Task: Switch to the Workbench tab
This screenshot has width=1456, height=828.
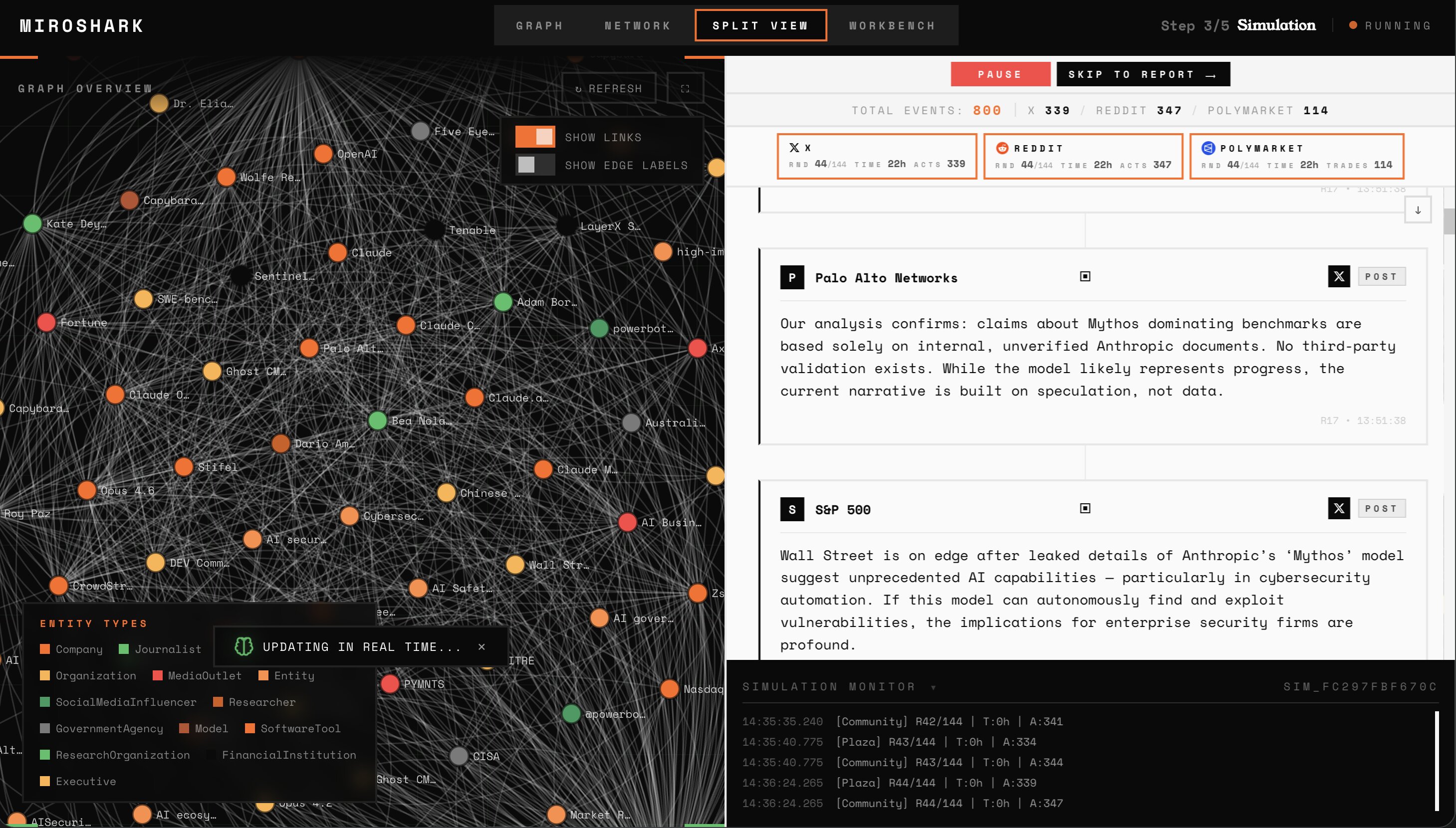Action: 892,25
